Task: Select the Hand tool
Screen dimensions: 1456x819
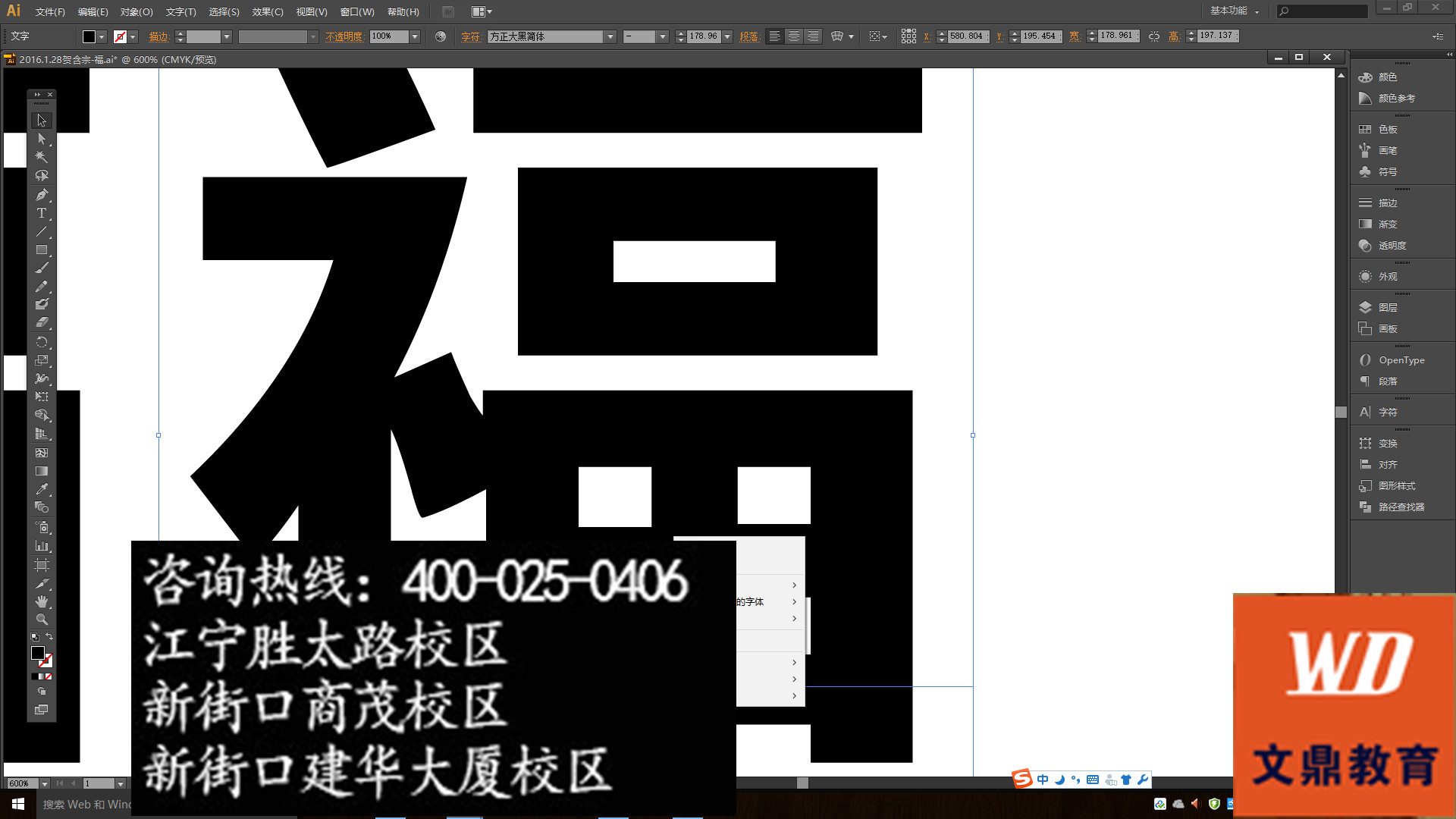Action: (x=42, y=601)
